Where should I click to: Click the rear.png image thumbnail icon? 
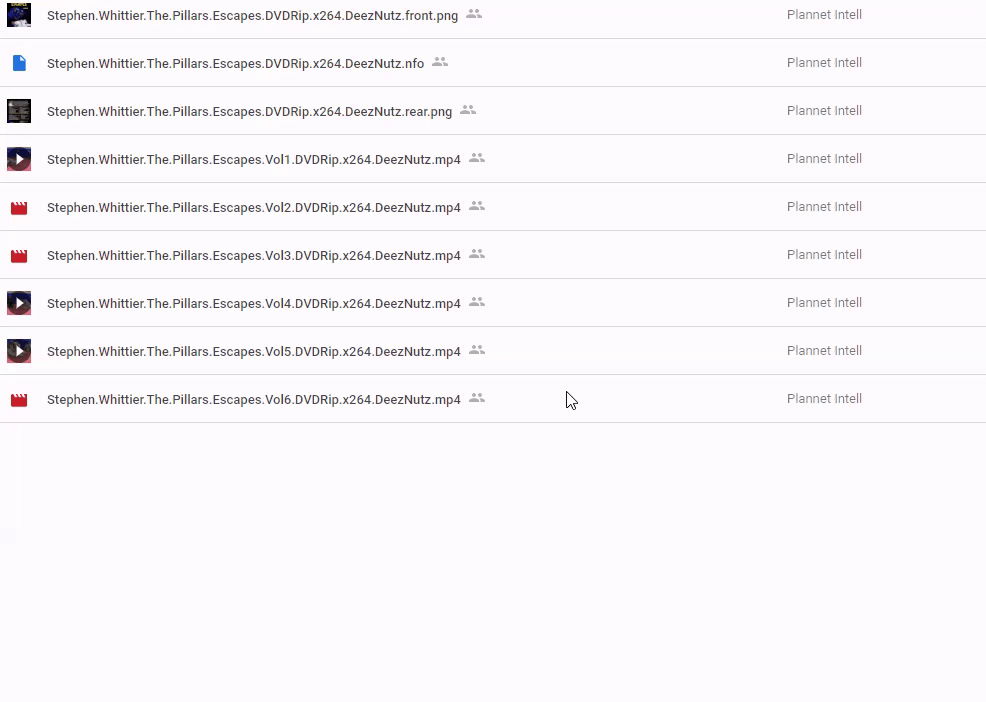tap(19, 111)
